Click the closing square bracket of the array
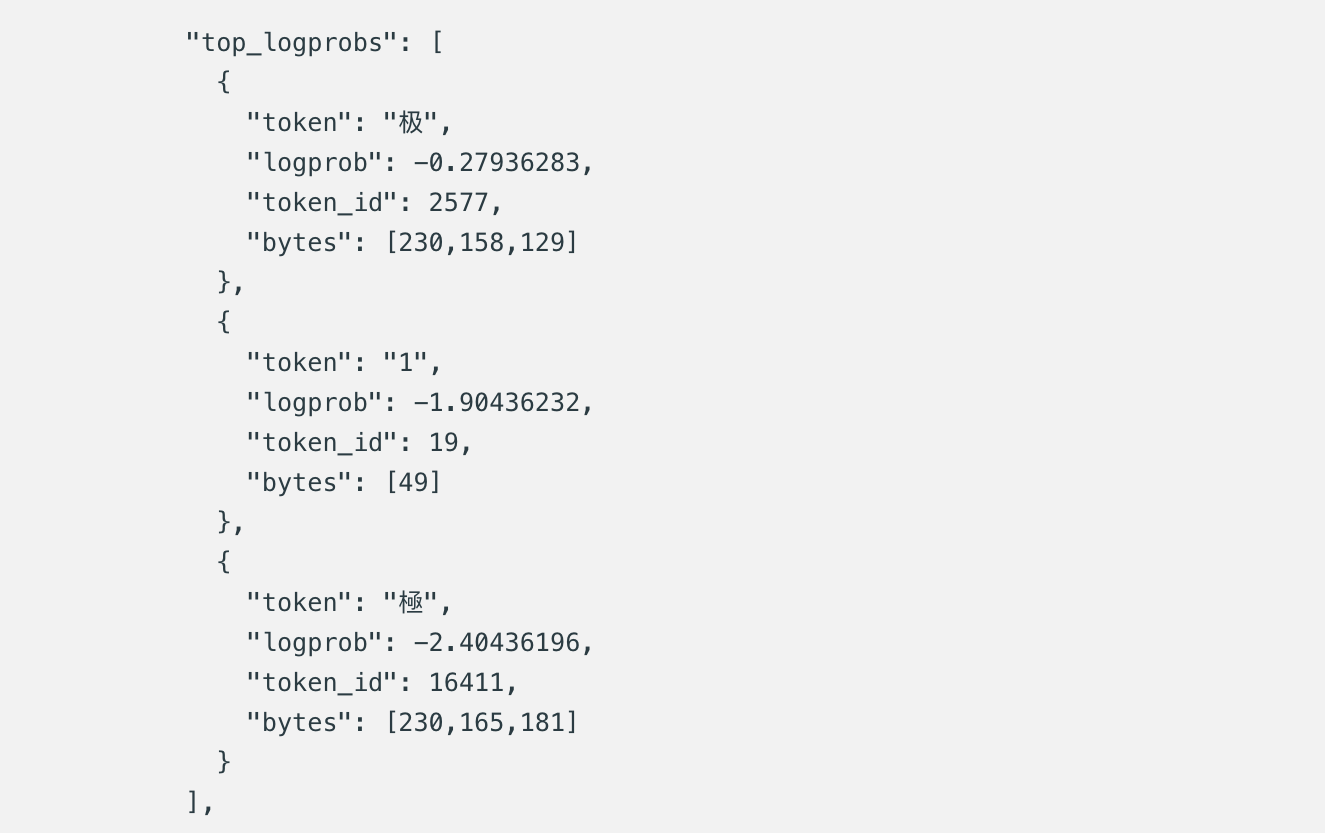Viewport: 1326px width, 834px height. [193, 802]
